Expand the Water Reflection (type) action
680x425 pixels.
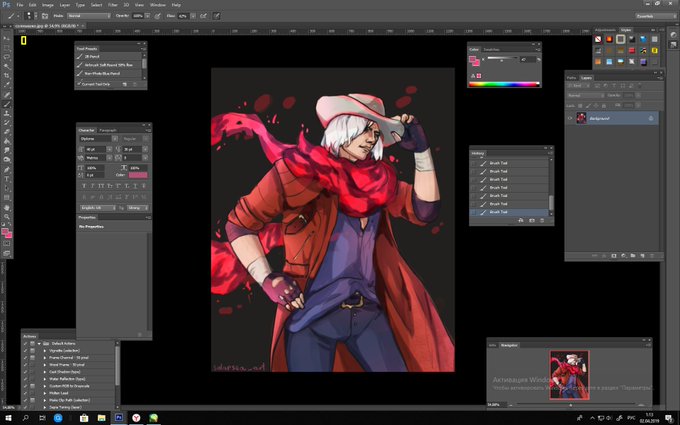coord(45,379)
